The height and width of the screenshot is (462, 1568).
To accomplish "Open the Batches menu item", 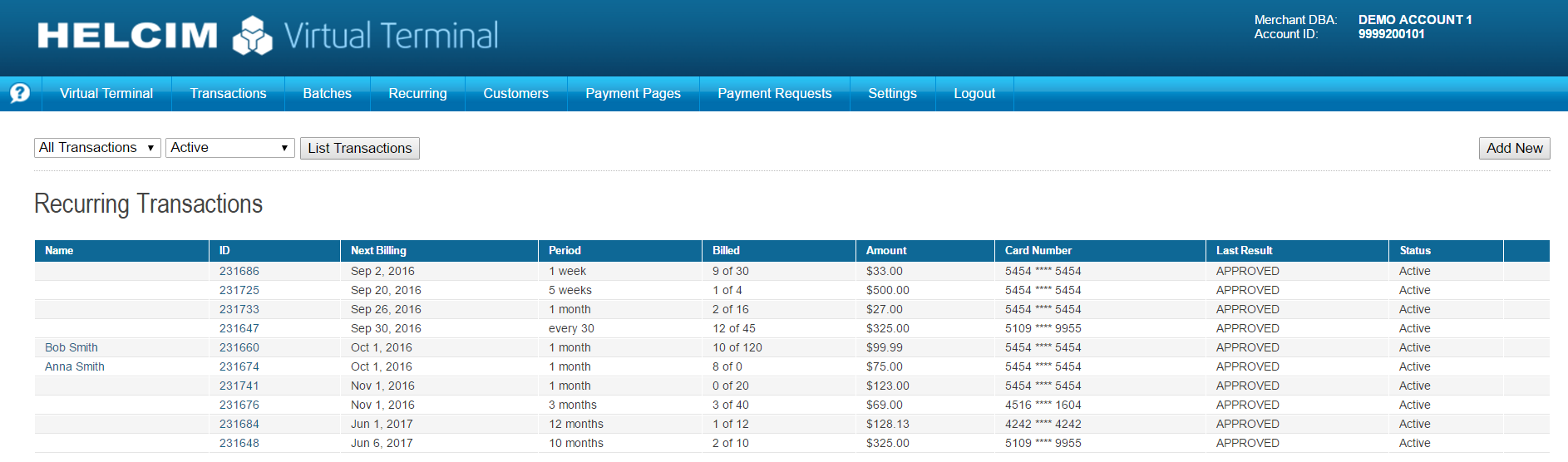I will tap(327, 94).
